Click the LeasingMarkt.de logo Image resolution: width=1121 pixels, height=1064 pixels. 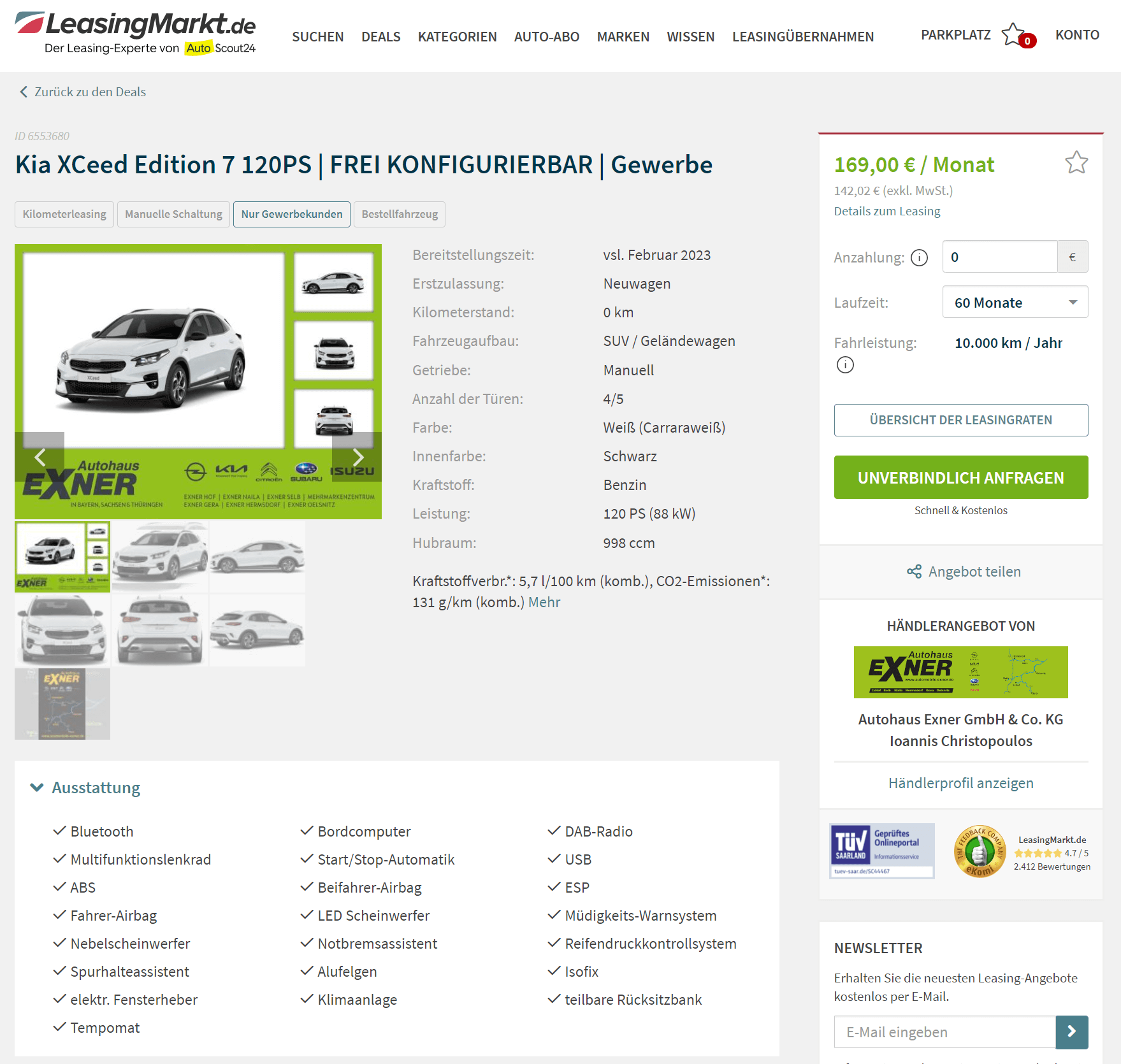click(x=135, y=33)
